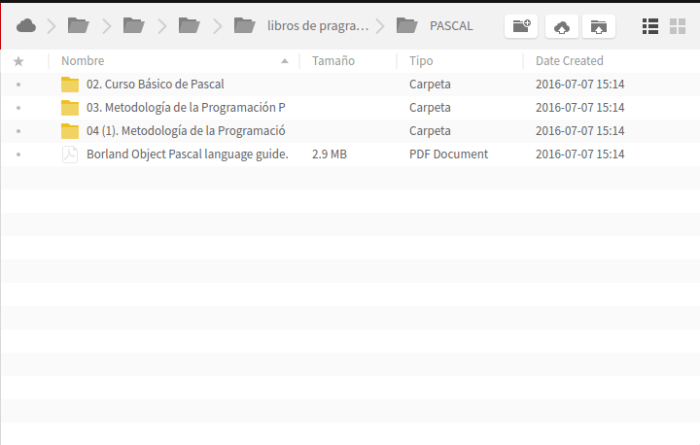The width and height of the screenshot is (700, 445).
Task: Create a new folder with the toolbar button
Action: pyautogui.click(x=521, y=26)
